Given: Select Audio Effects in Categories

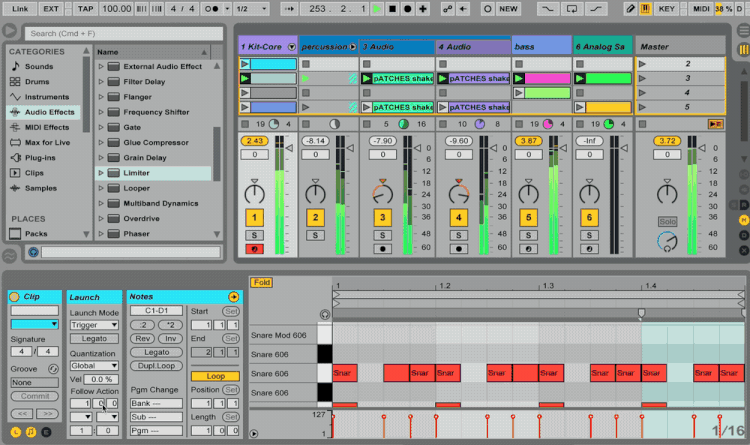Looking at the screenshot, I should [47, 112].
